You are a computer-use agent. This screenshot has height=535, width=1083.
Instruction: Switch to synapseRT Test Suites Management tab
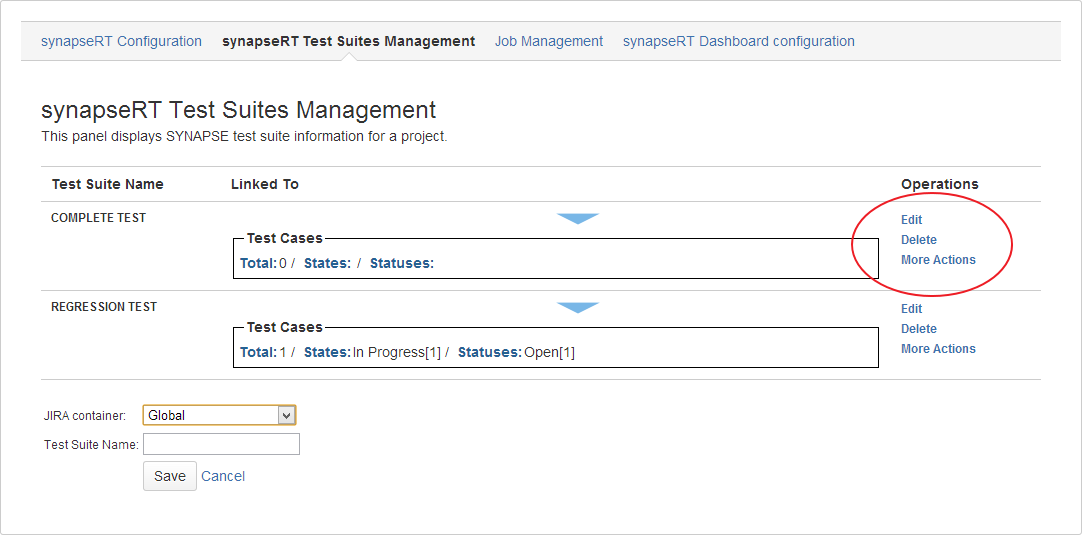tap(348, 41)
